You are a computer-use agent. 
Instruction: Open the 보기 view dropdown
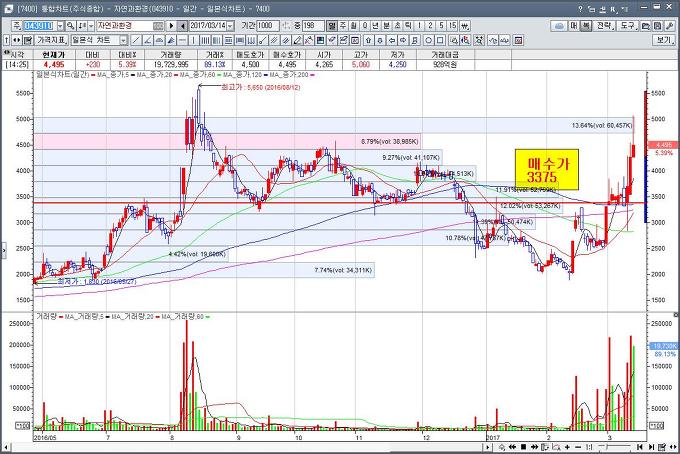click(664, 40)
